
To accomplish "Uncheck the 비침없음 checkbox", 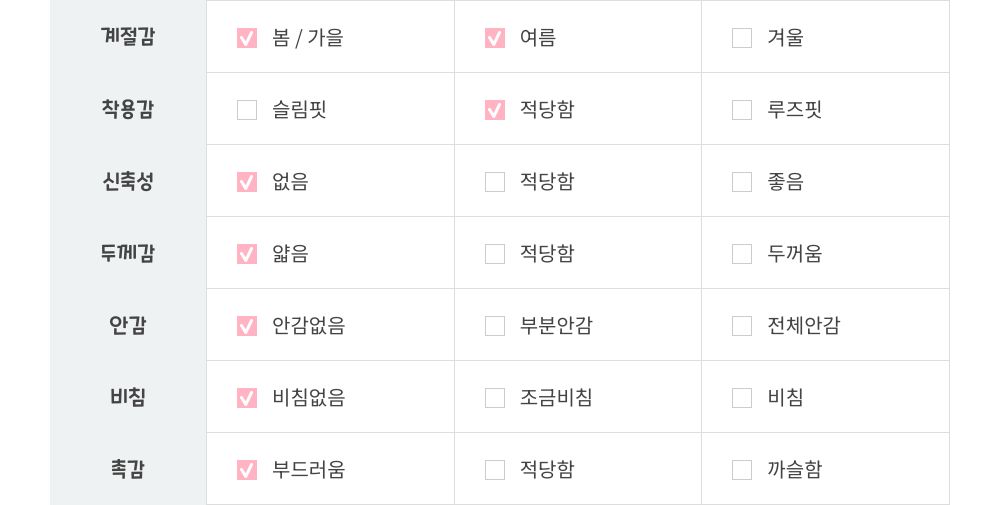I will pyautogui.click(x=247, y=398).
